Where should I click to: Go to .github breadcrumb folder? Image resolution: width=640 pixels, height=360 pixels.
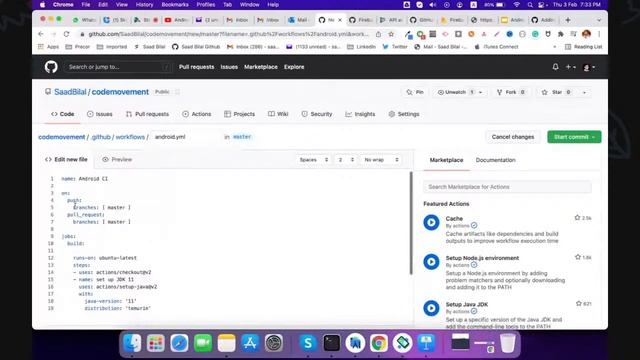[x=101, y=137]
